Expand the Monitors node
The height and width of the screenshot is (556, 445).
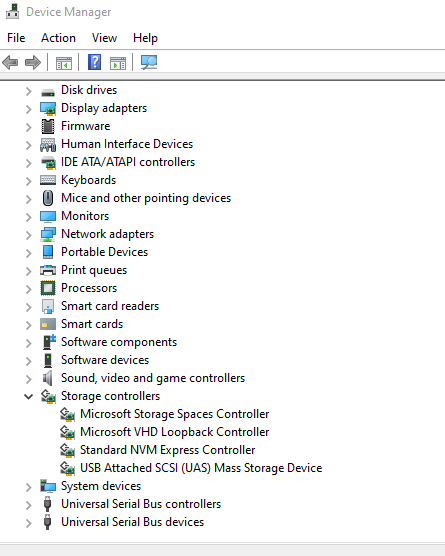point(29,217)
